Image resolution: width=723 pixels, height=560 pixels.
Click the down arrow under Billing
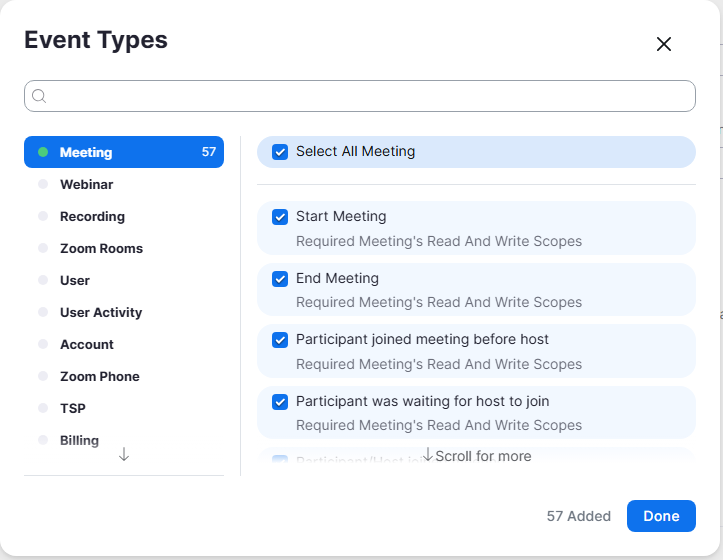(124, 454)
